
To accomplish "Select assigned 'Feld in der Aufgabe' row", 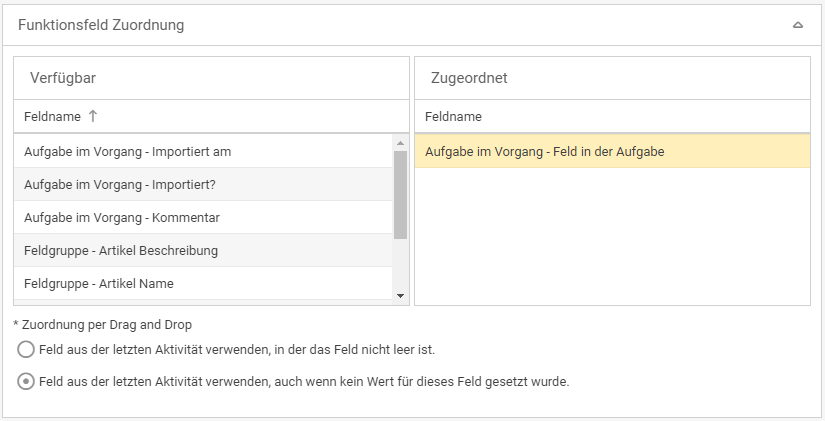I will [x=545, y=152].
